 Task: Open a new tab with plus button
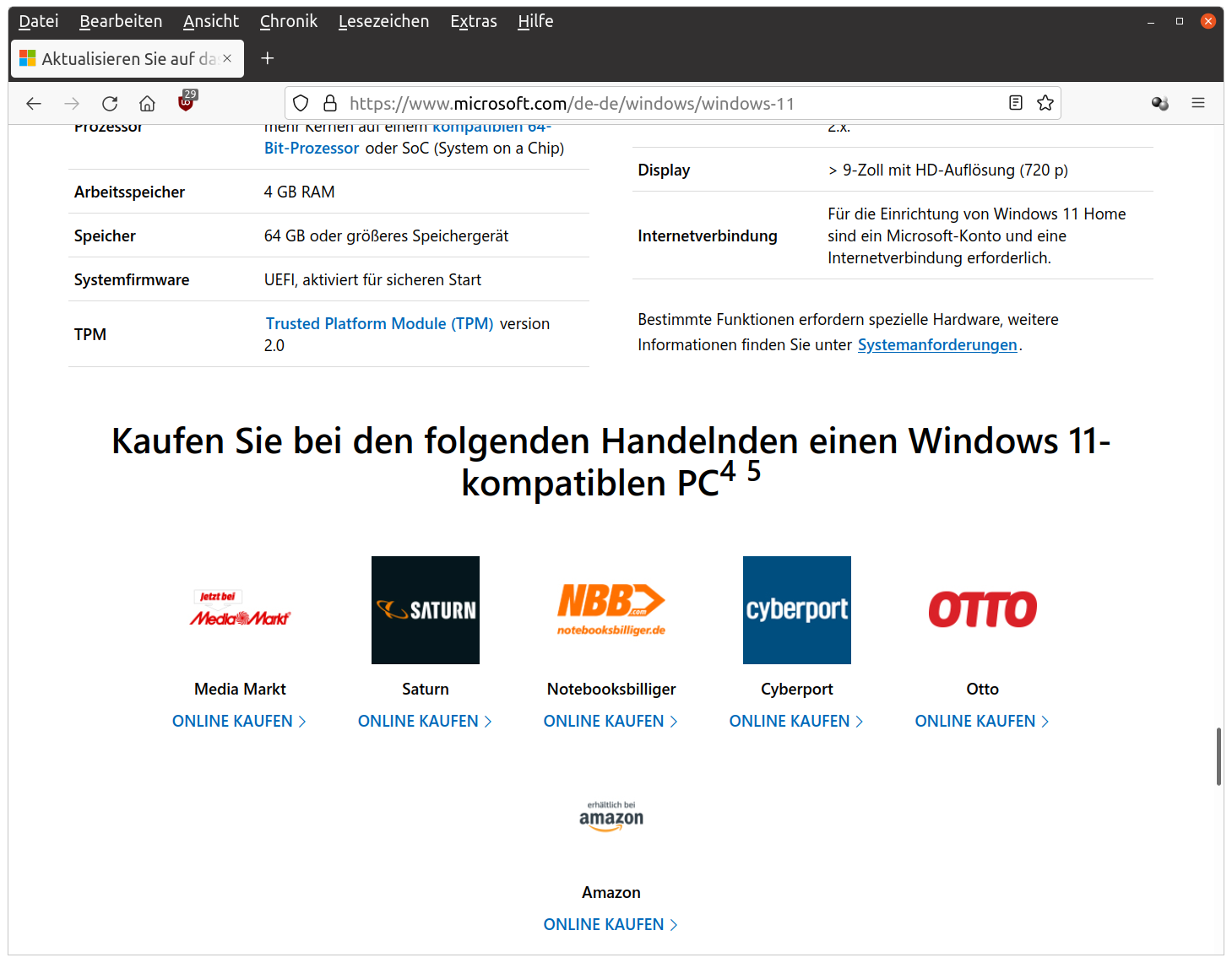268,58
